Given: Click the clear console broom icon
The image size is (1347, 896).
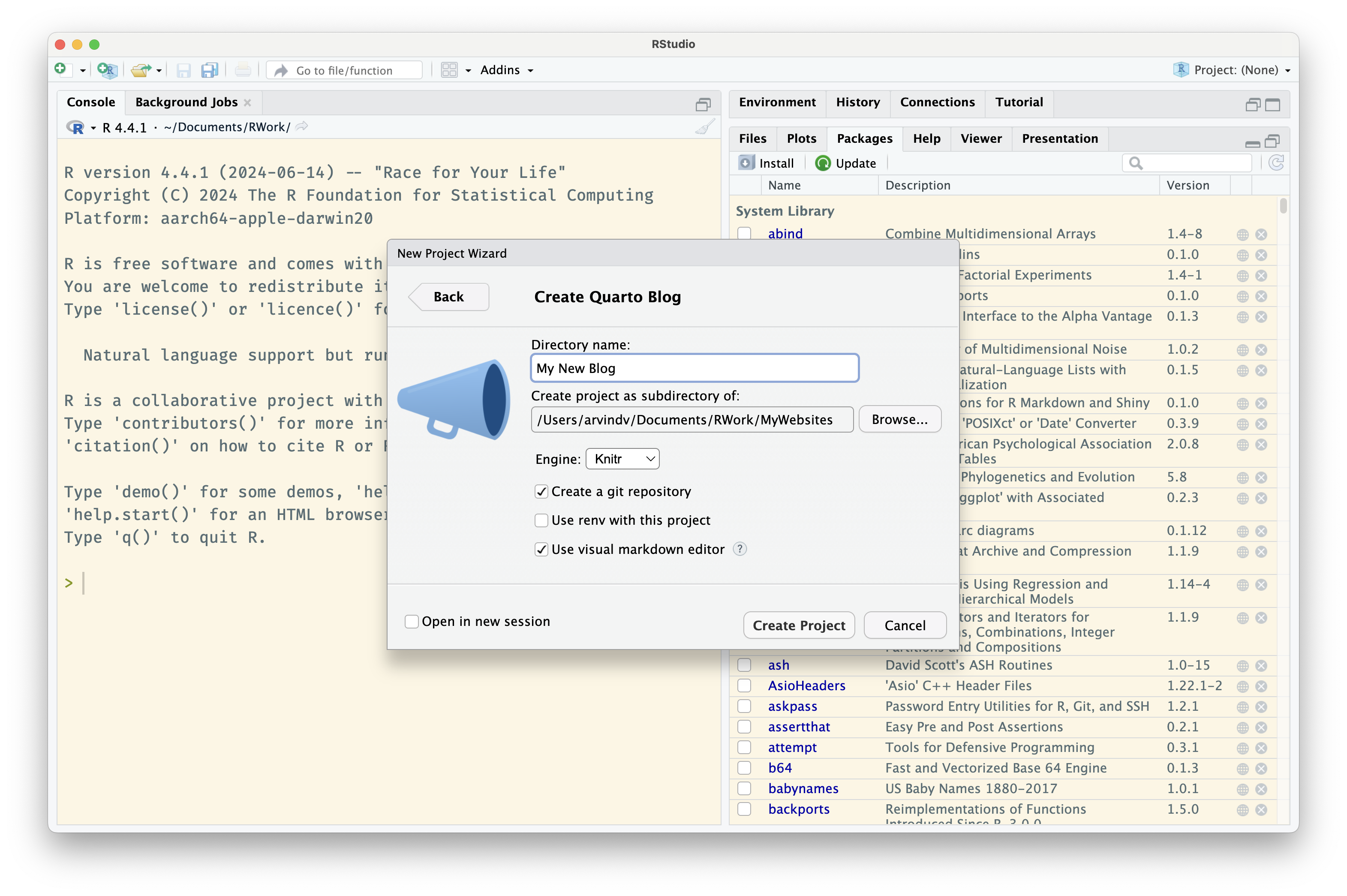Looking at the screenshot, I should click(705, 127).
